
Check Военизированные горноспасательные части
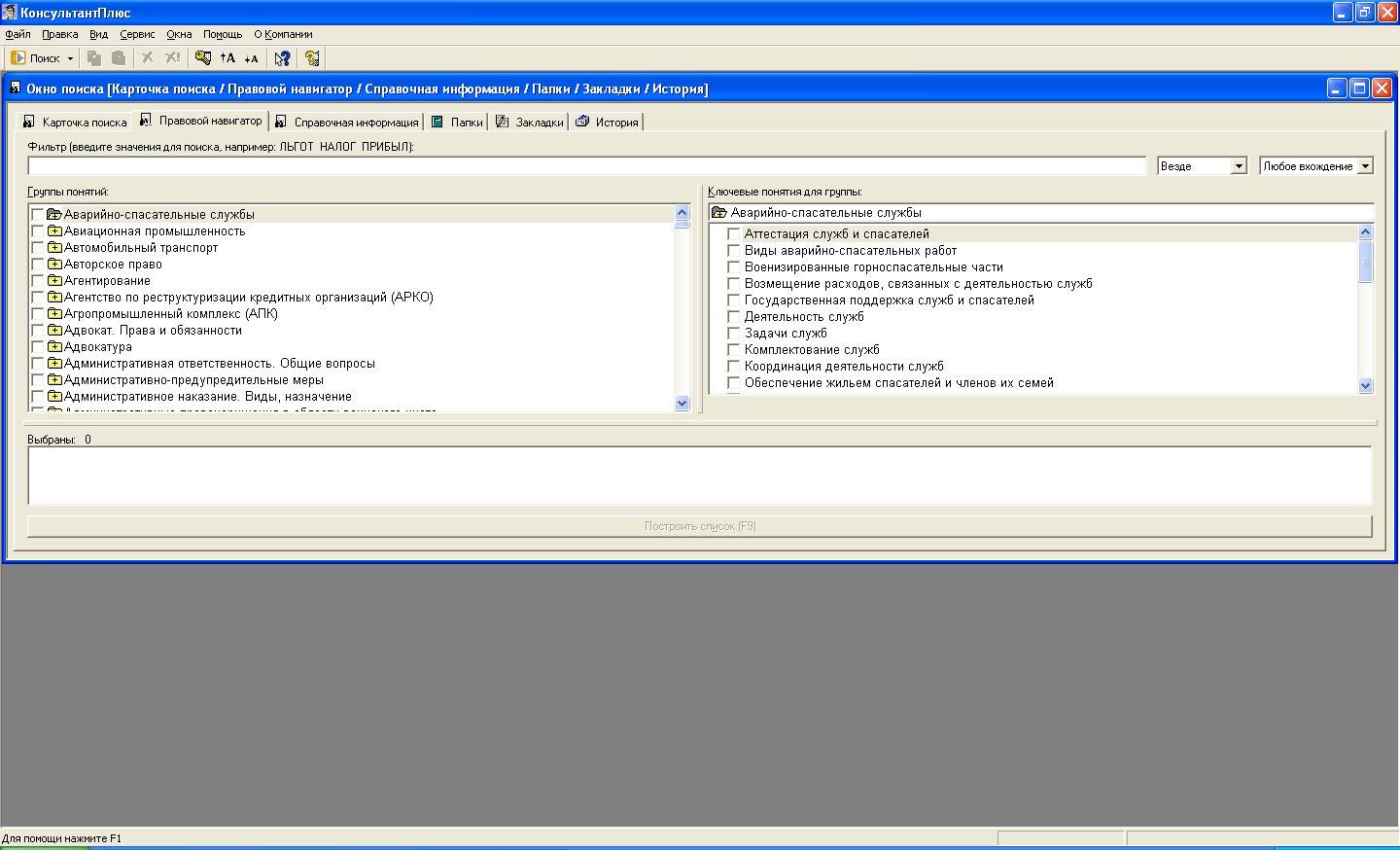click(x=734, y=267)
